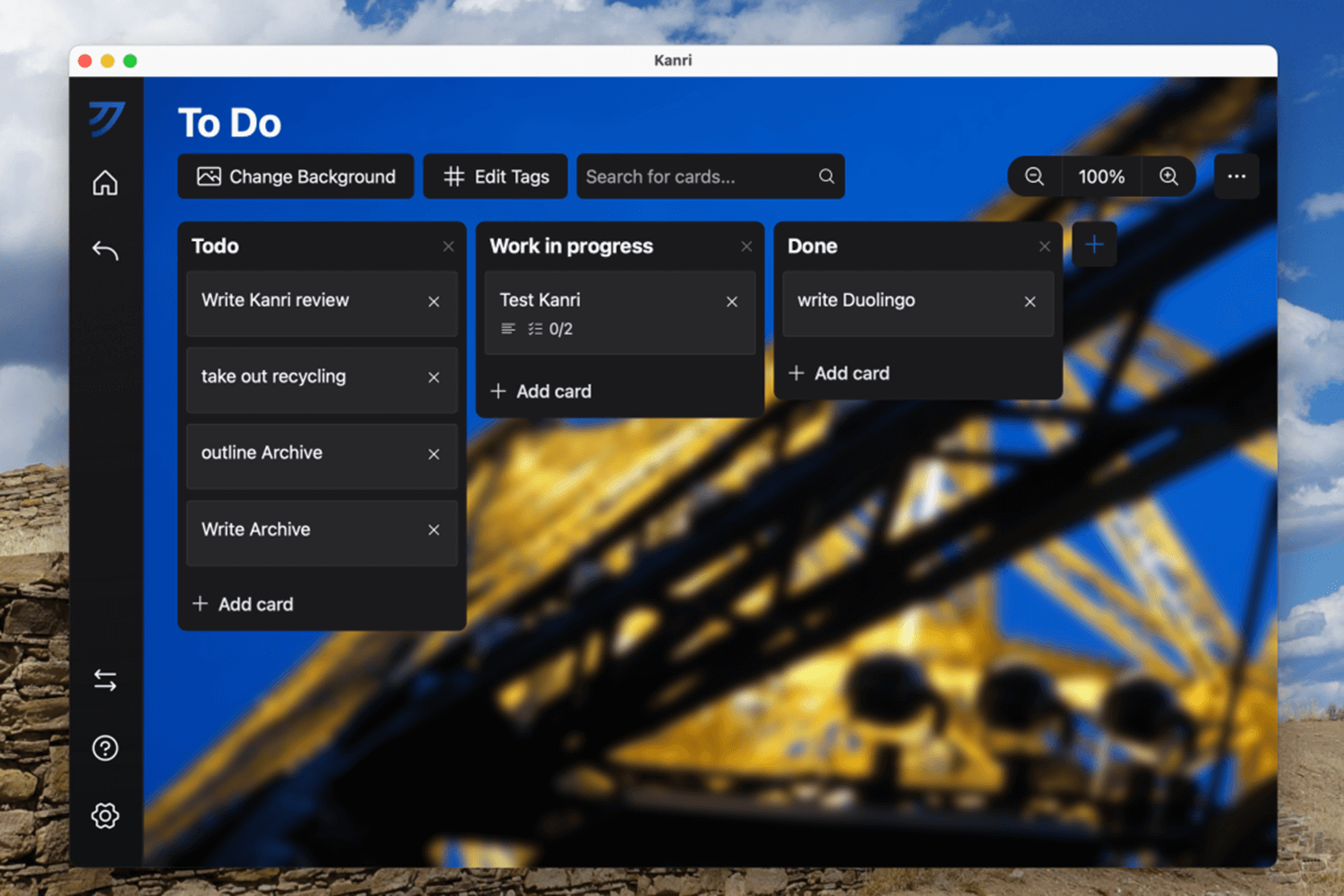The image size is (1344, 896).
Task: Delete the Todo column
Action: coord(448,246)
